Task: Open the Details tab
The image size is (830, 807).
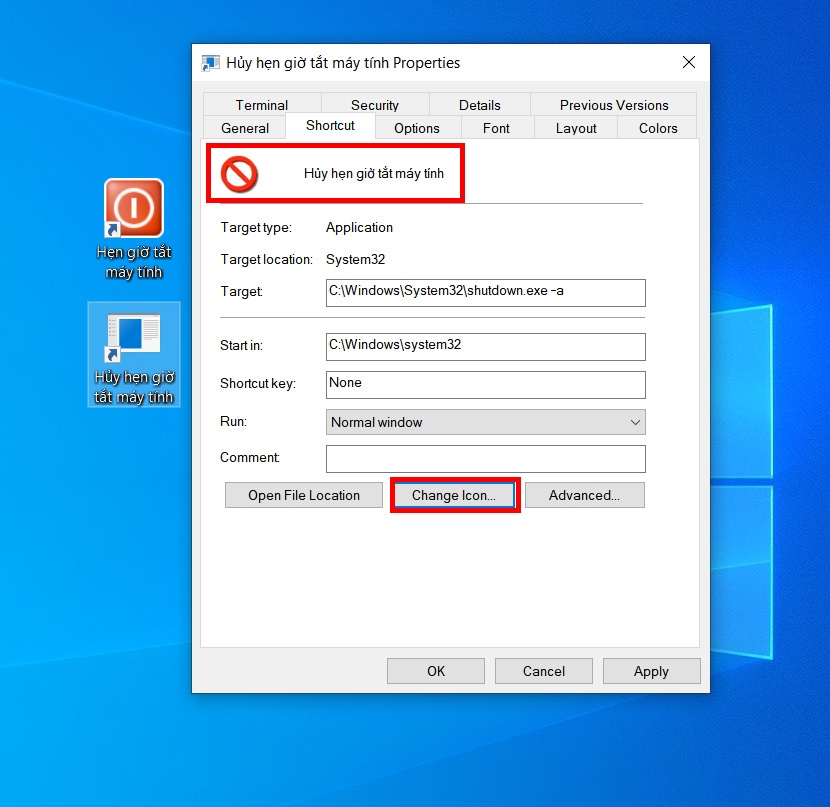Action: 480,105
